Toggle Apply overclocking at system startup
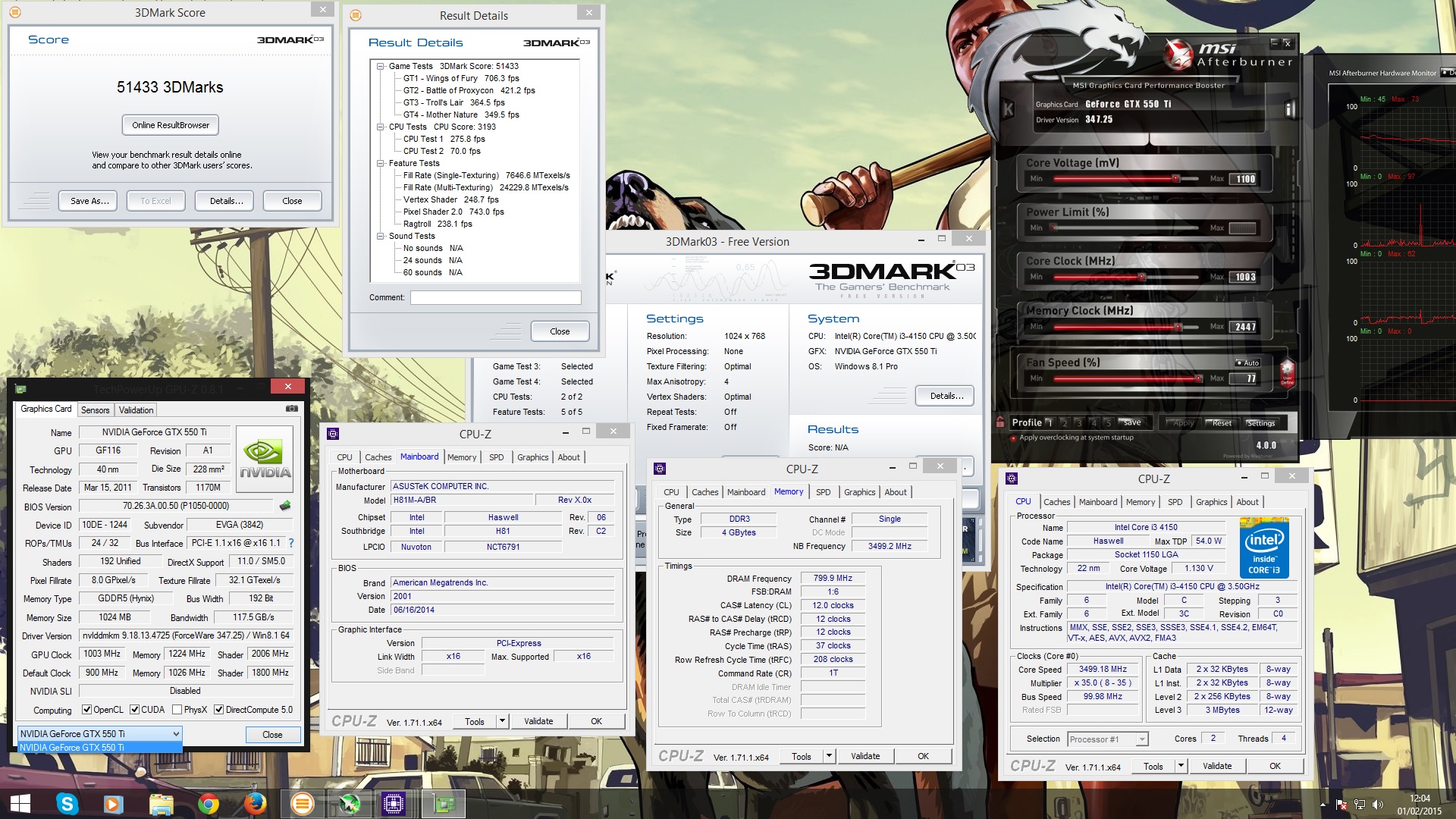 pos(1013,438)
